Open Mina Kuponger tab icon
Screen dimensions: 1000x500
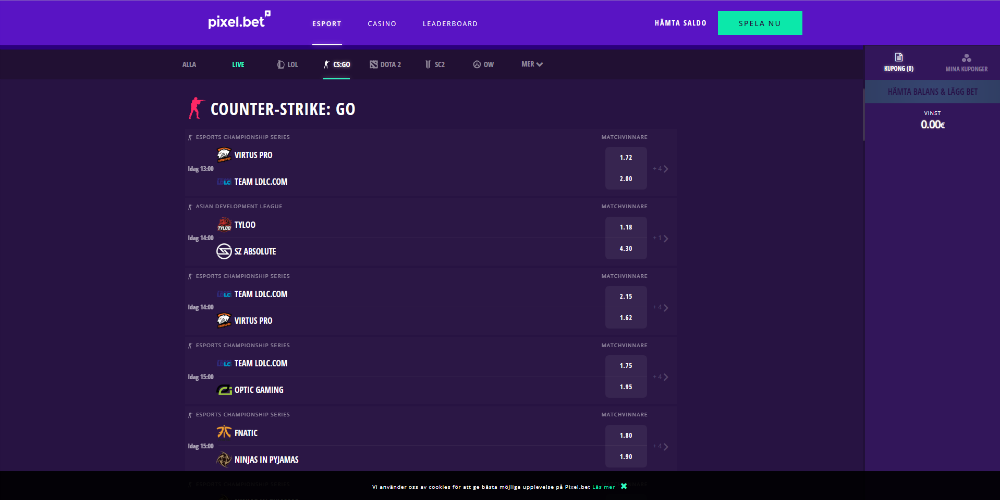coord(966,57)
